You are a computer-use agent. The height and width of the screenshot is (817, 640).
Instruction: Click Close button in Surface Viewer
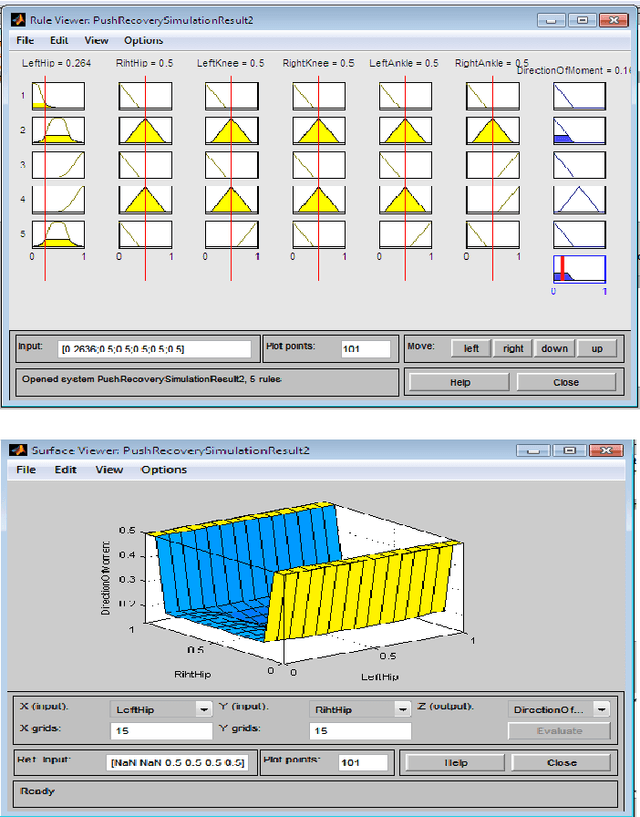(561, 762)
